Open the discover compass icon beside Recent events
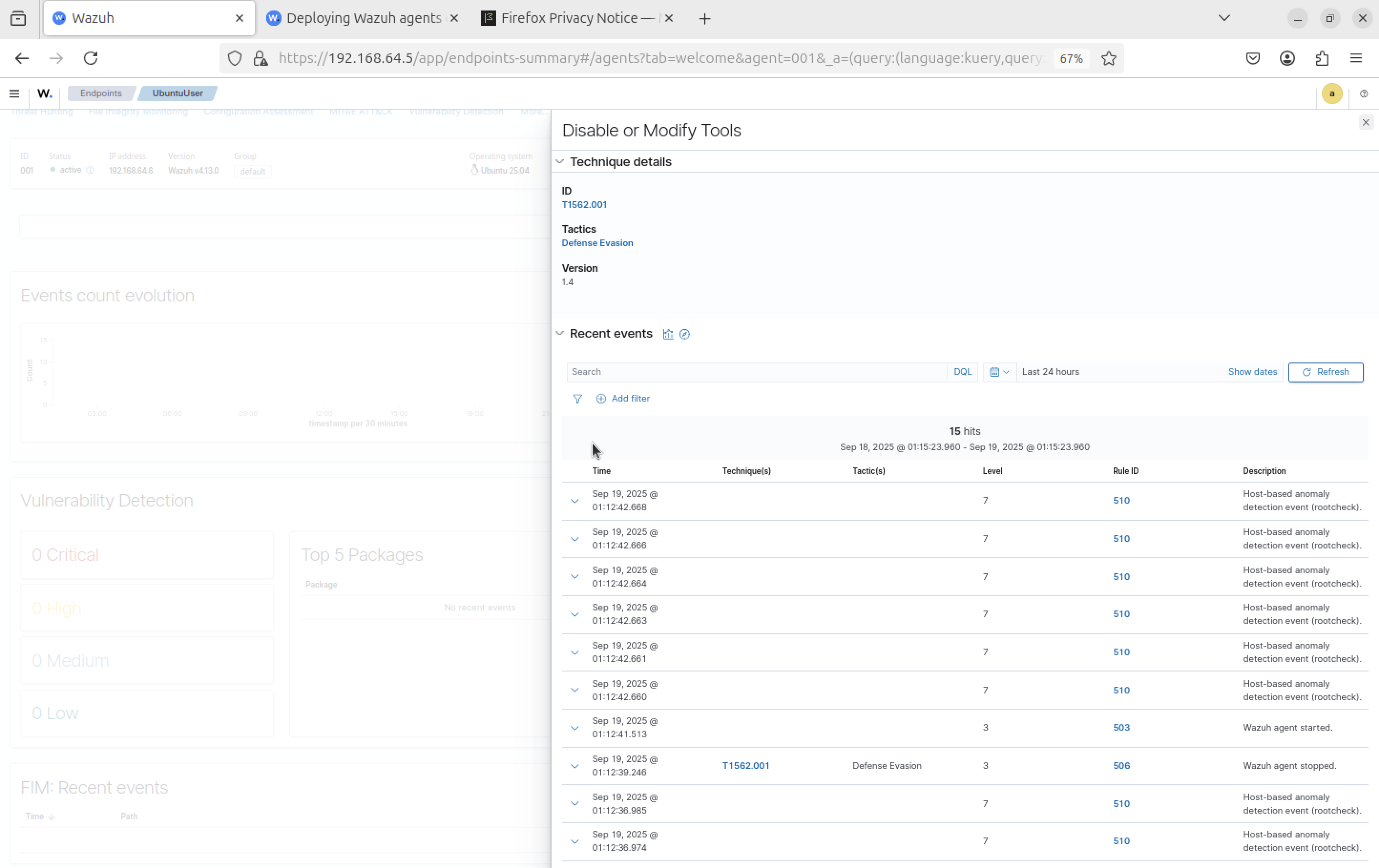Image resolution: width=1379 pixels, height=868 pixels. coord(684,334)
